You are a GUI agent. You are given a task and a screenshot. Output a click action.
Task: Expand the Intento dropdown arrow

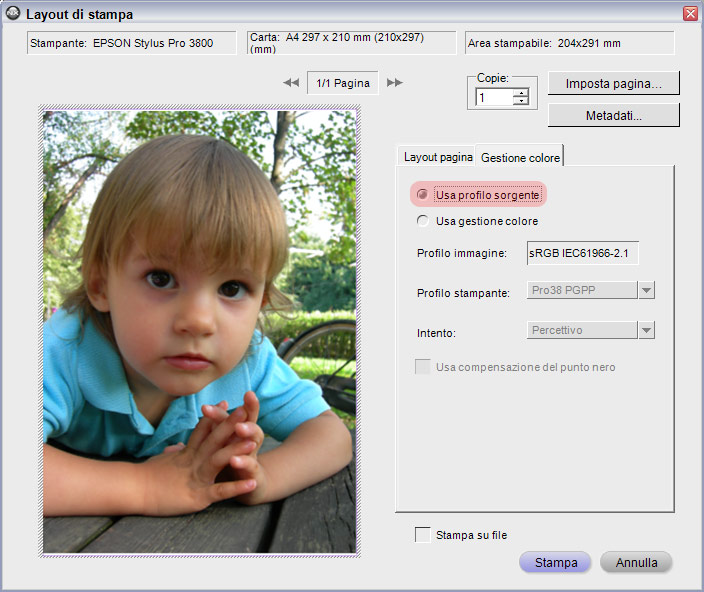click(647, 330)
